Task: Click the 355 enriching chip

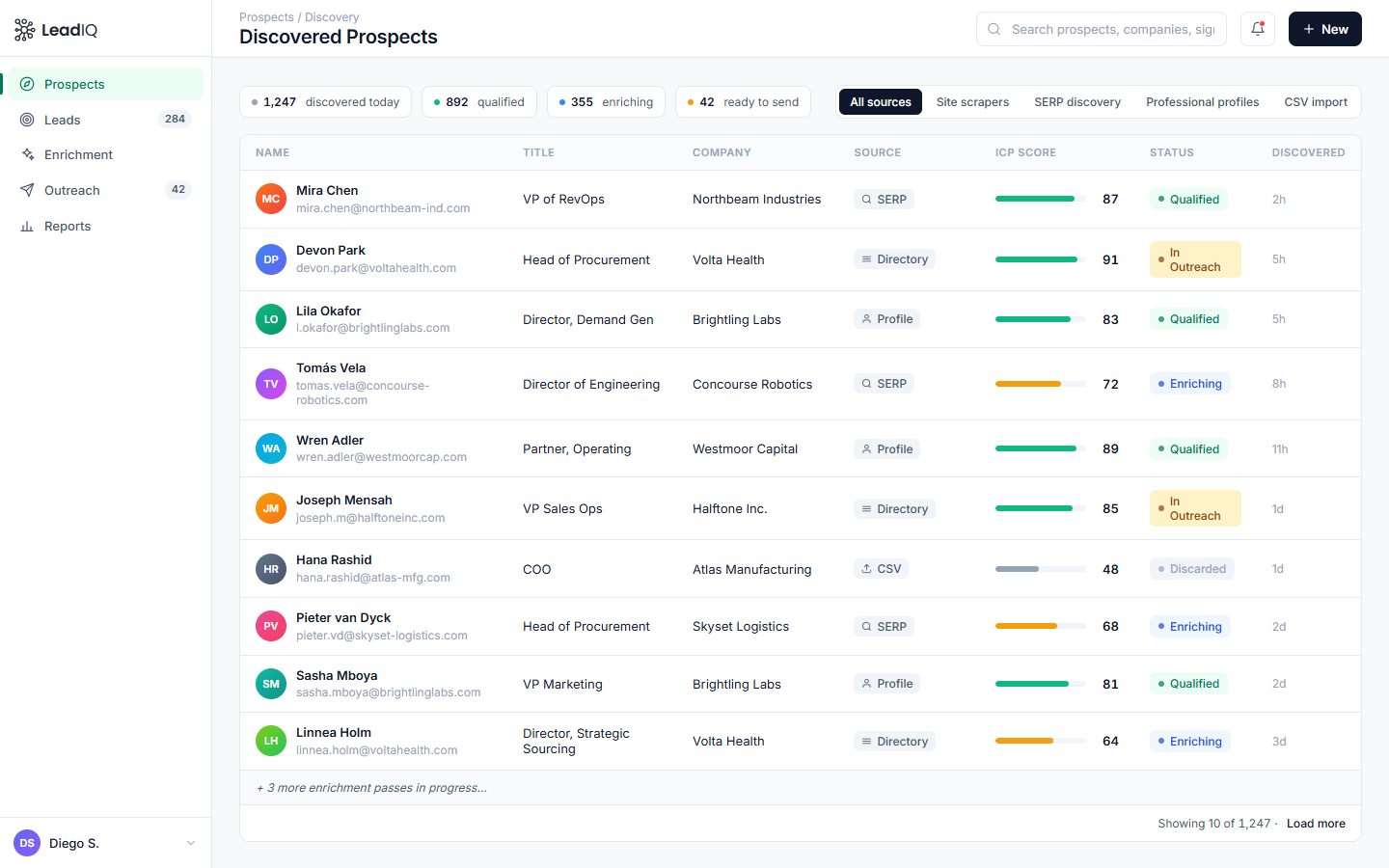Action: pos(606,102)
